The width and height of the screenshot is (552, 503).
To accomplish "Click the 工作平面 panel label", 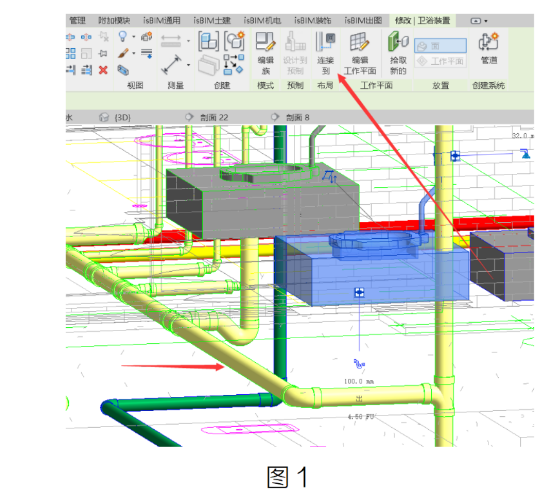I will [x=376, y=85].
